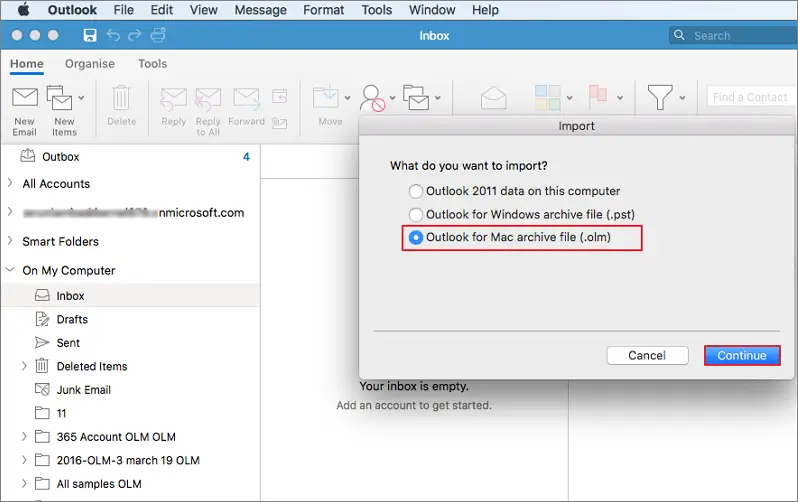Open the Filter Email dropdown arrow
The height and width of the screenshot is (502, 798).
coord(682,98)
